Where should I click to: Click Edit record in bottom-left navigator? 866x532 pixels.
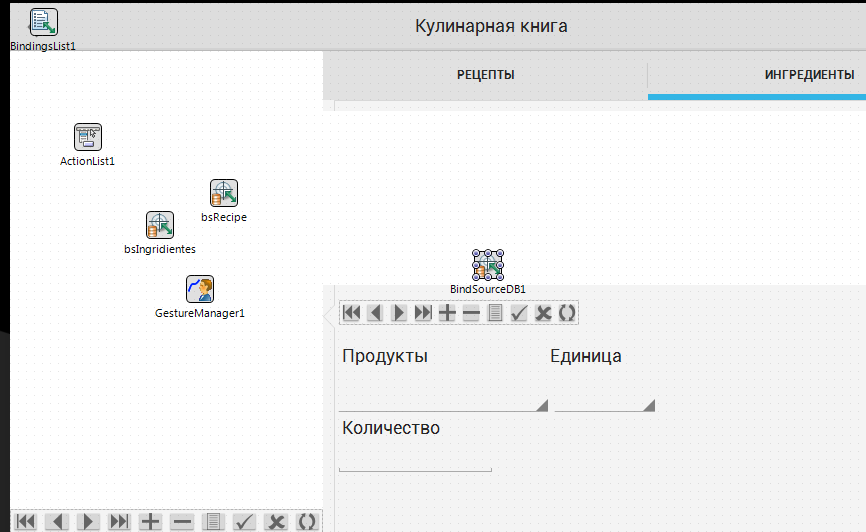point(213,521)
